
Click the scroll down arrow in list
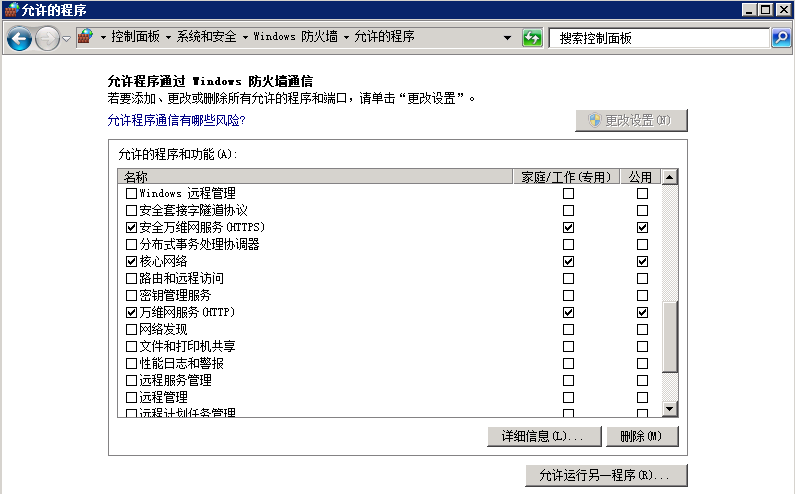[669, 410]
